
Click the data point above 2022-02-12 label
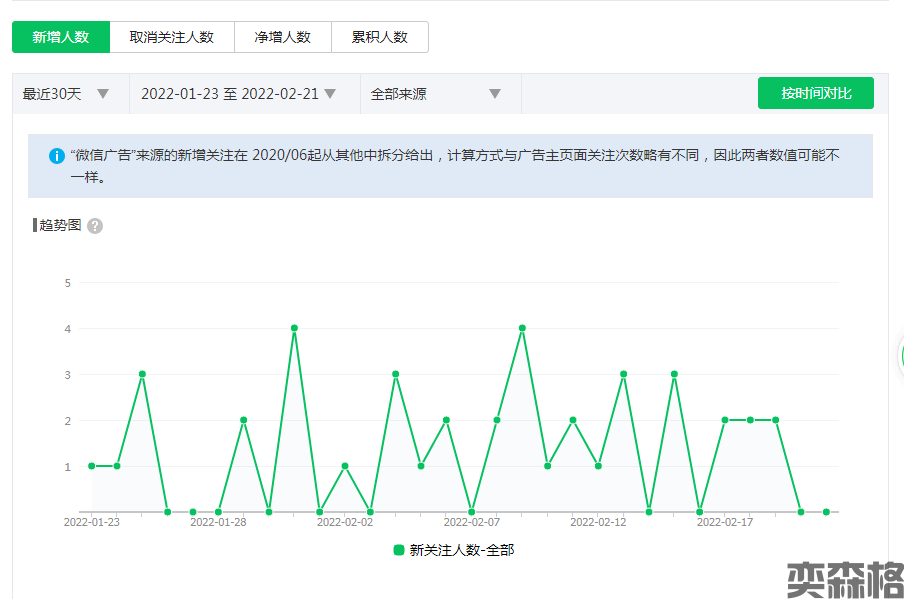pos(598,466)
